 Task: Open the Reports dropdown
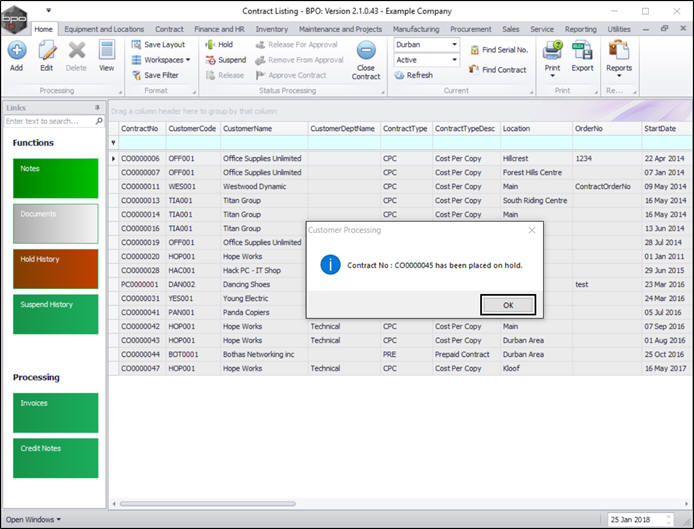pos(618,76)
